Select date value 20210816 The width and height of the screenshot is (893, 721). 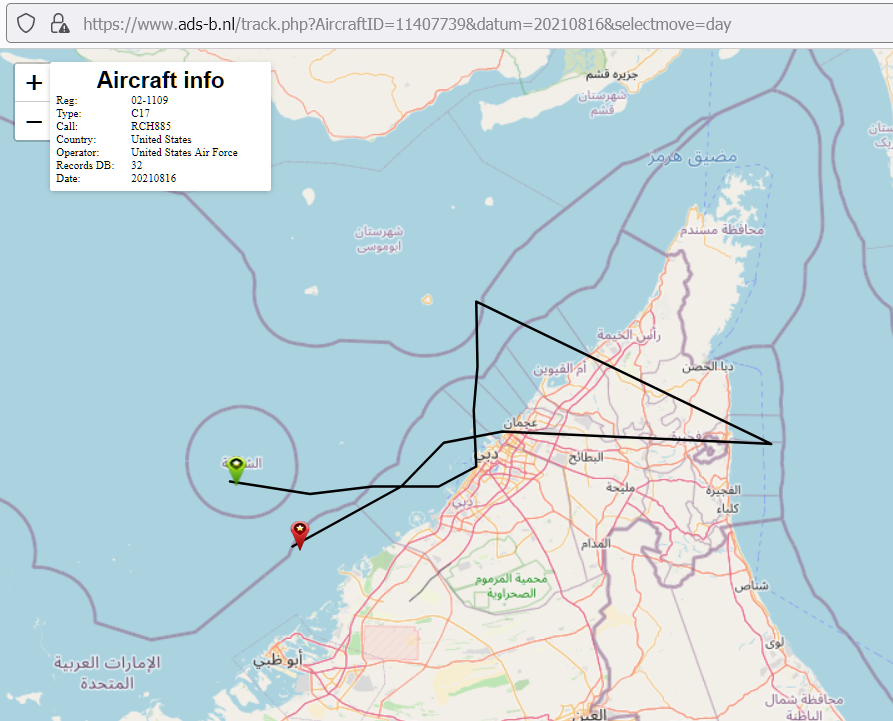click(x=154, y=179)
